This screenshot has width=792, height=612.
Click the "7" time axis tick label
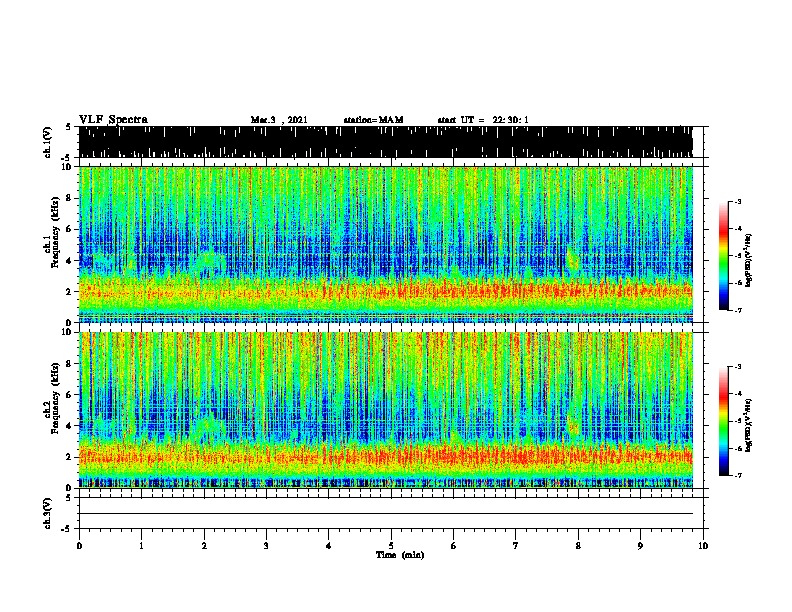pos(516,546)
